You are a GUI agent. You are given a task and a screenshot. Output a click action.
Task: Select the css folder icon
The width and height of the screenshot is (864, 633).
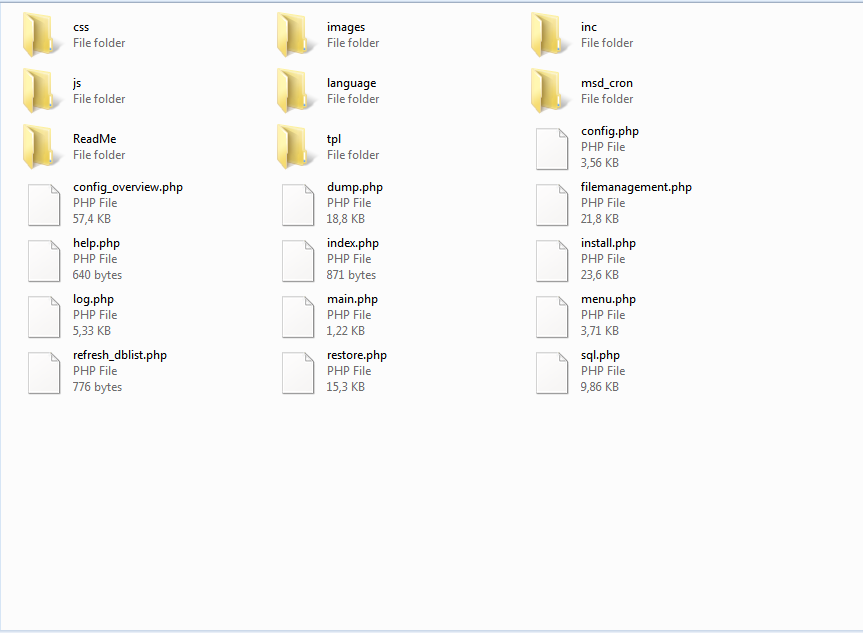coord(40,35)
